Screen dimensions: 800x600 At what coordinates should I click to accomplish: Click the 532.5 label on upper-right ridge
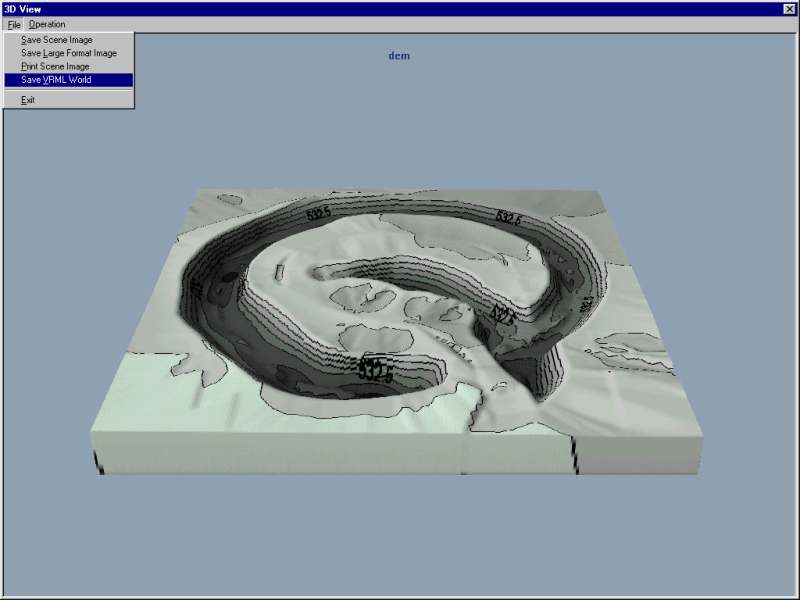coord(508,217)
